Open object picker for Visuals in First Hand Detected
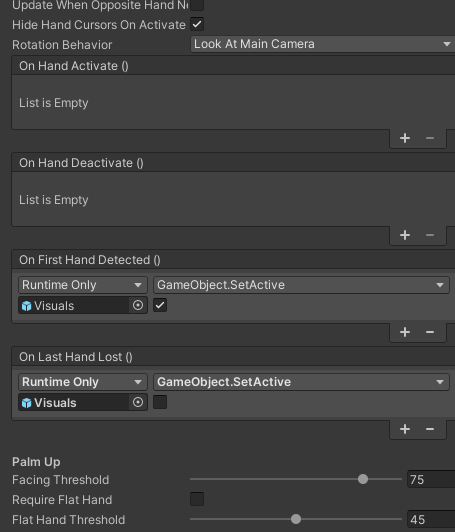The height and width of the screenshot is (532, 455). tap(138, 305)
